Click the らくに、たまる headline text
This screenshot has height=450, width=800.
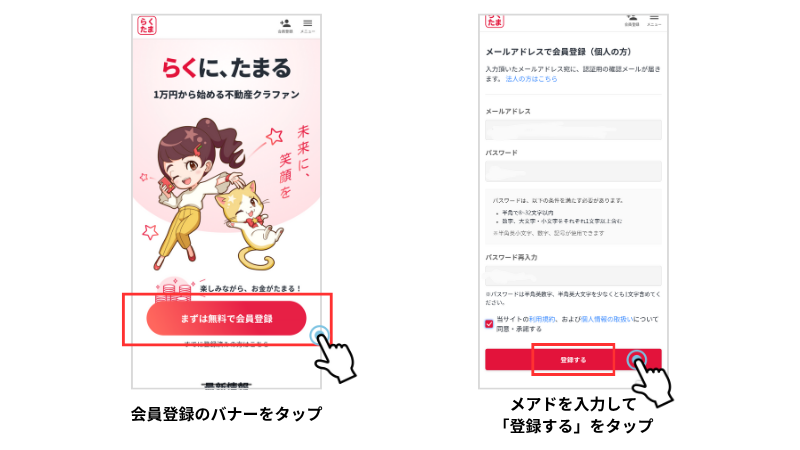coord(227,68)
